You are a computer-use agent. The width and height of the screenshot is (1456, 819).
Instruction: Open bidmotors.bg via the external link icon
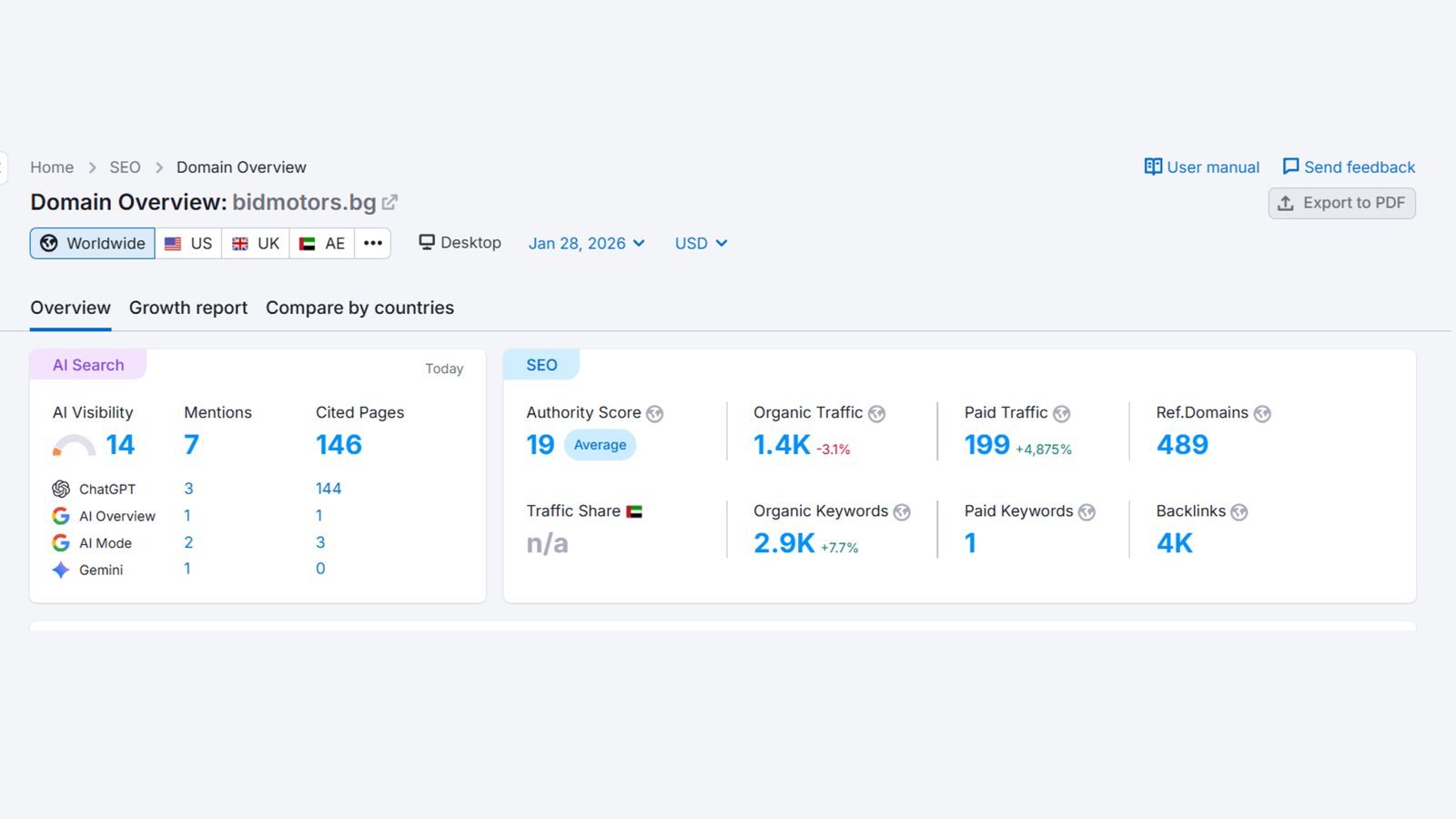coord(390,202)
